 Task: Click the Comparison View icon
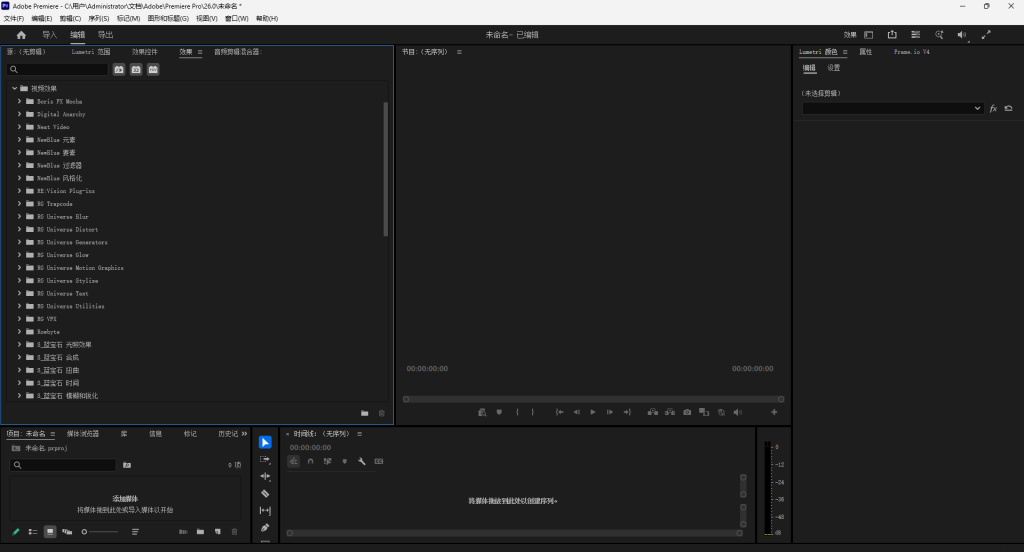point(704,412)
